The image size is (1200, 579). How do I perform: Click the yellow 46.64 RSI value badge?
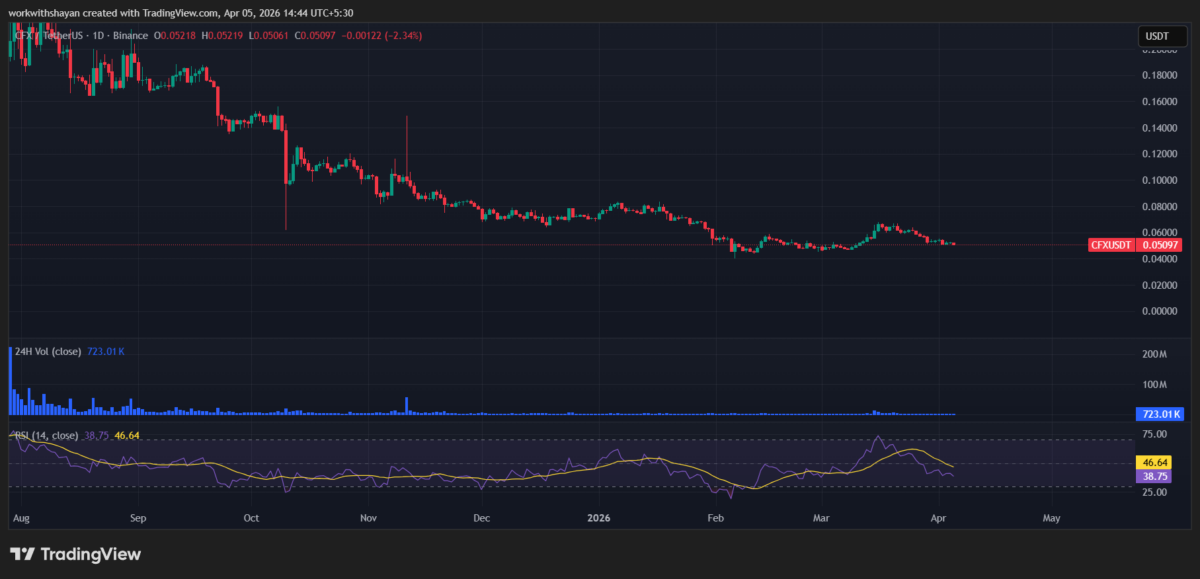point(1156,463)
